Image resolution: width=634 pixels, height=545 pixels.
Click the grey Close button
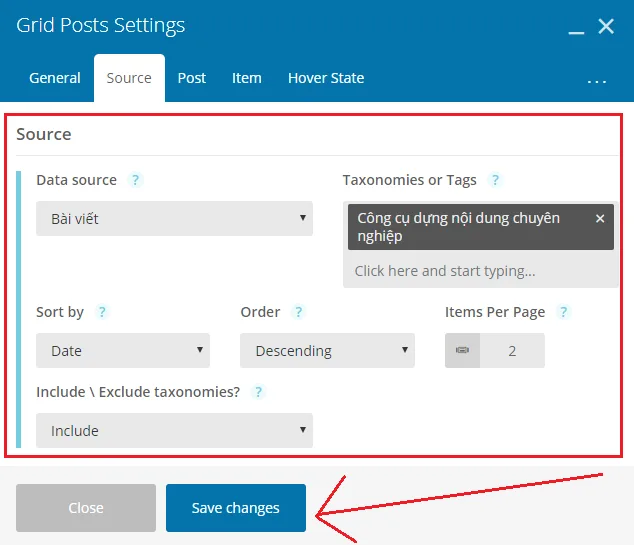coord(86,508)
